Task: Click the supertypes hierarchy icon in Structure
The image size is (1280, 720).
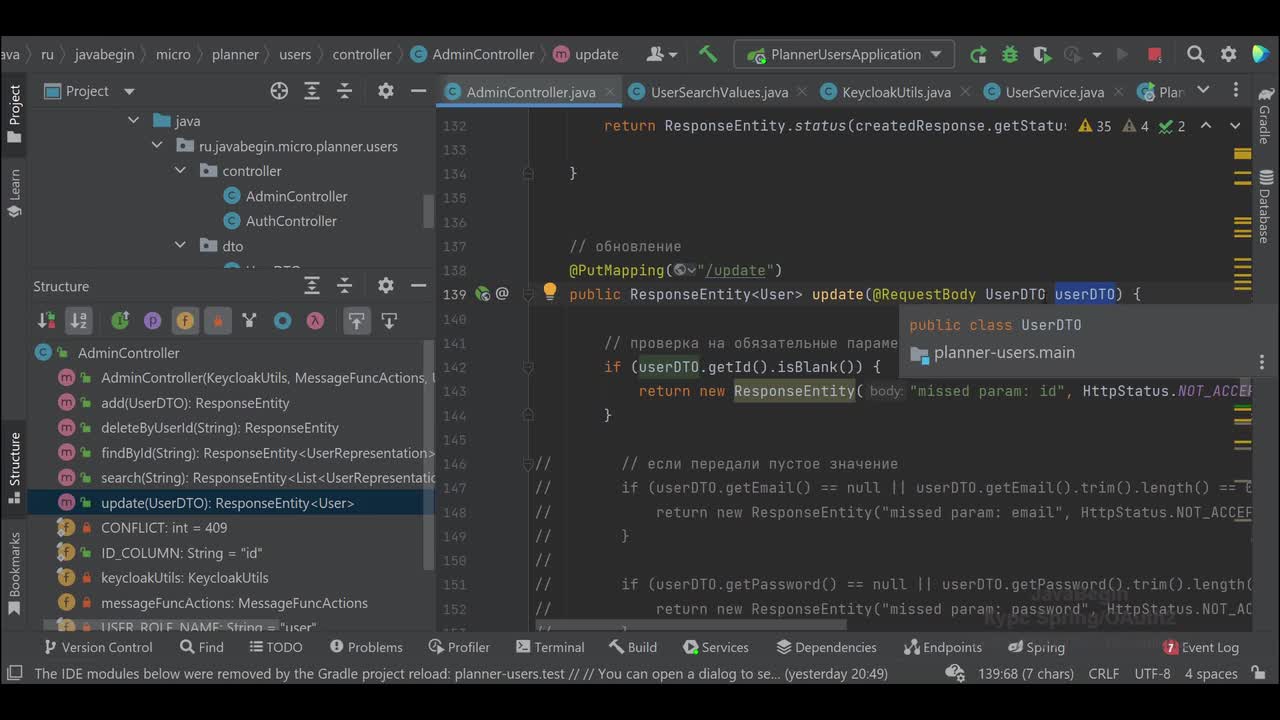Action: pos(249,321)
